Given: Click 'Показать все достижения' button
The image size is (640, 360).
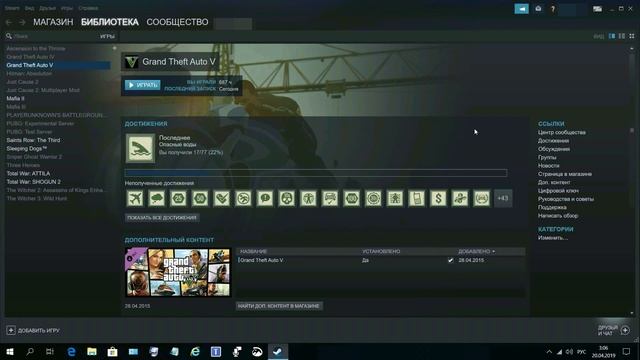Looking at the screenshot, I should pyautogui.click(x=162, y=218).
